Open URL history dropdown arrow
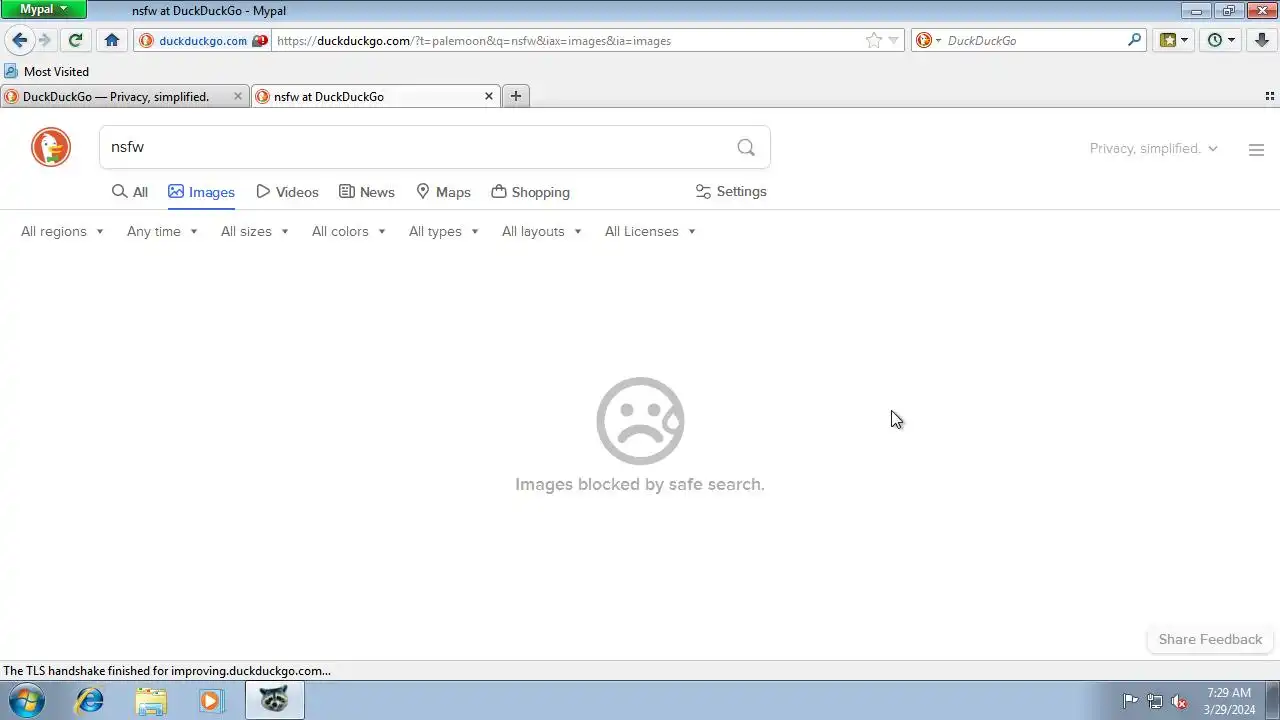The image size is (1280, 720). tap(894, 41)
